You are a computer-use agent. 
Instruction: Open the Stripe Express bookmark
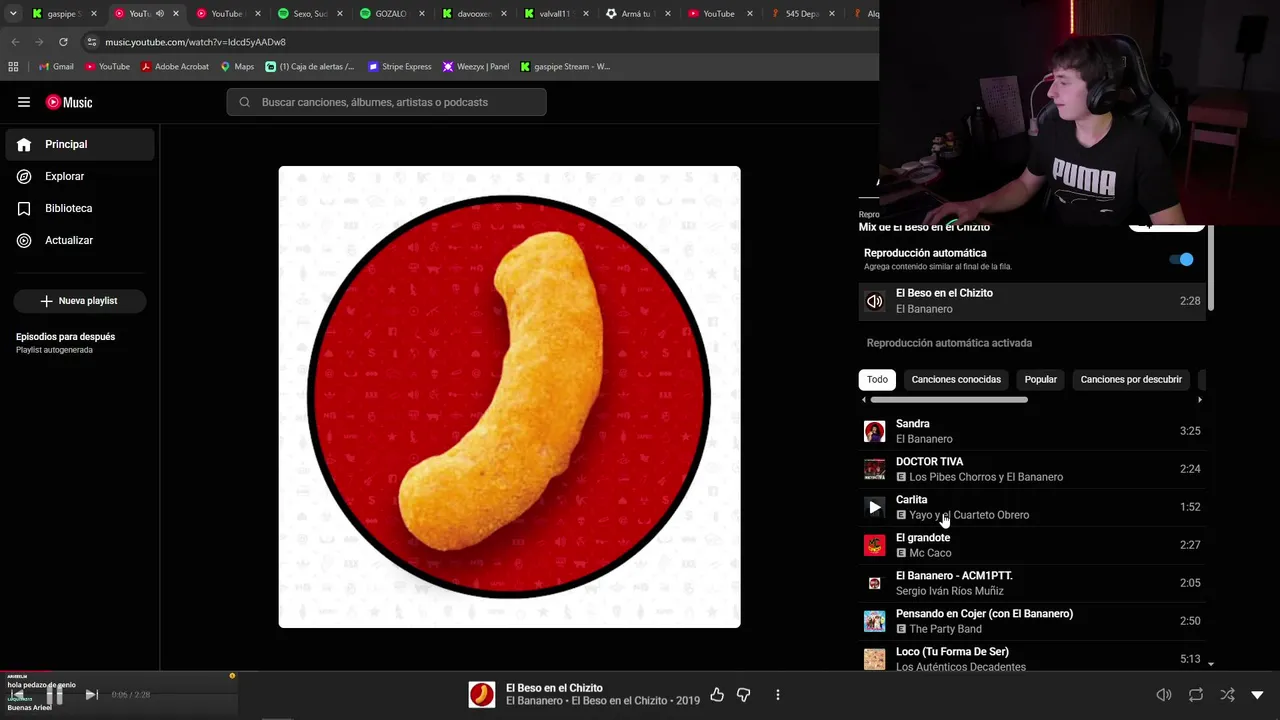pos(400,67)
